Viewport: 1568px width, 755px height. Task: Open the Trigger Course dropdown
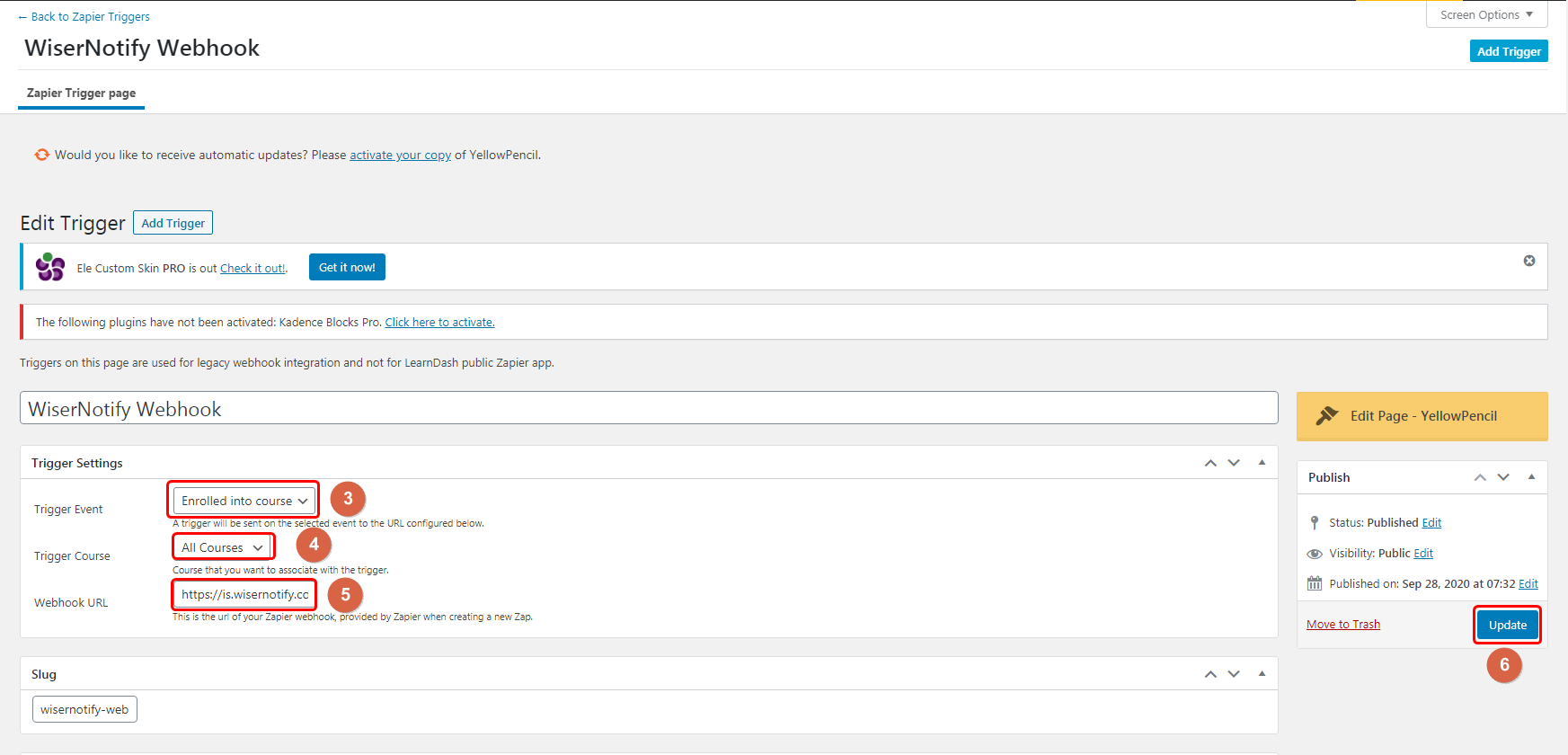pos(222,547)
